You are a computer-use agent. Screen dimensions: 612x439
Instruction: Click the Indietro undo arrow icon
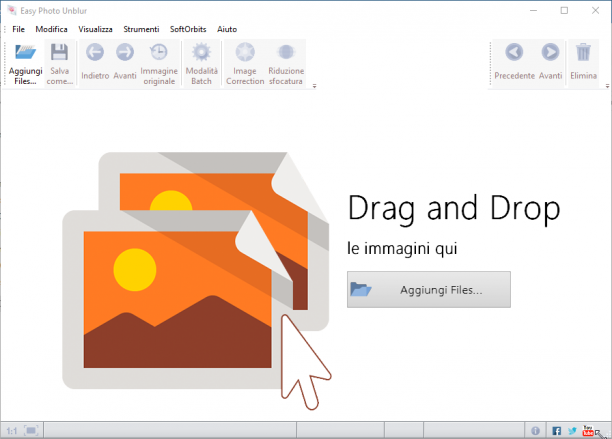[95, 52]
